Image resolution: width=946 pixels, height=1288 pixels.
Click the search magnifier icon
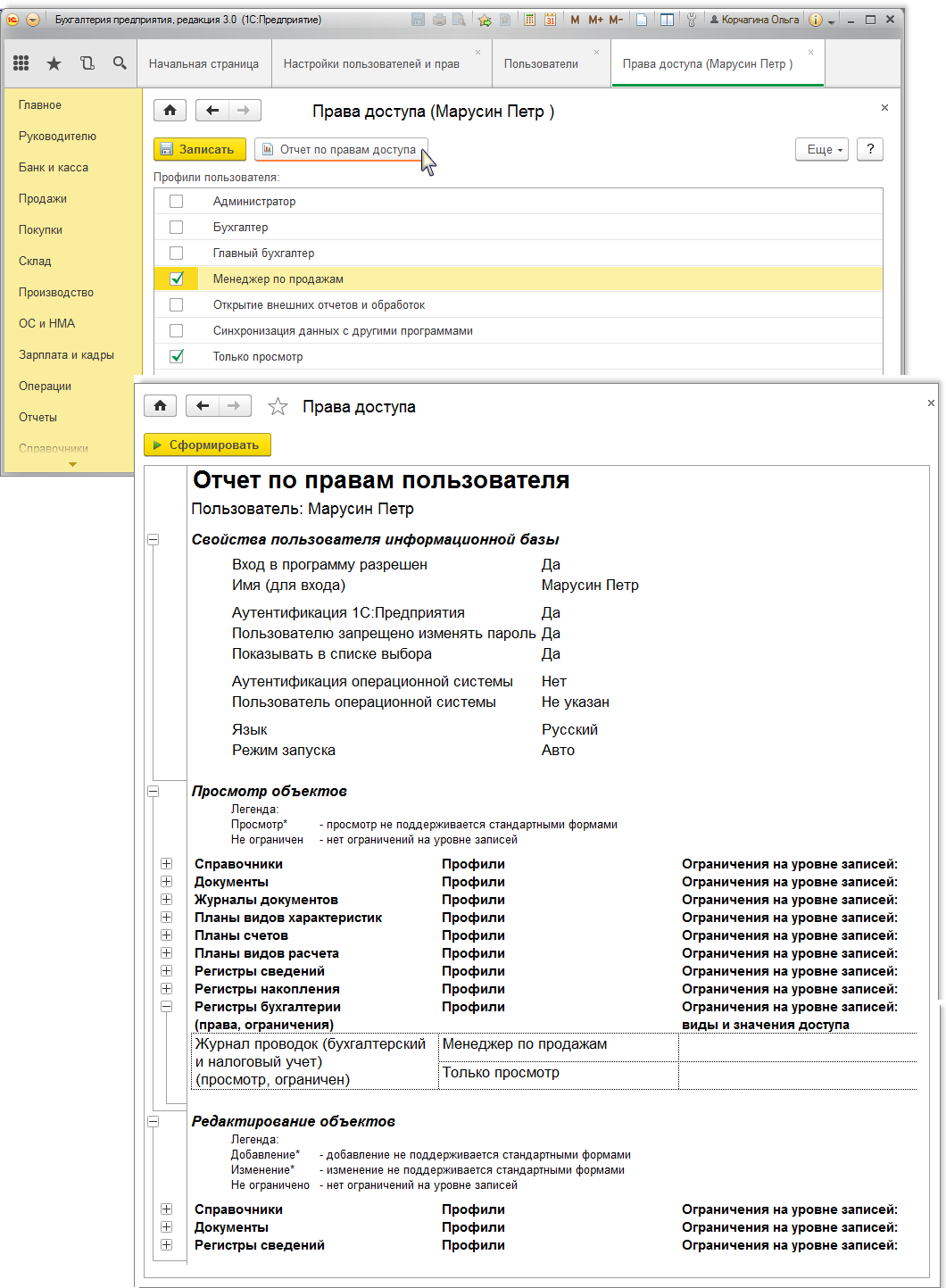(120, 63)
